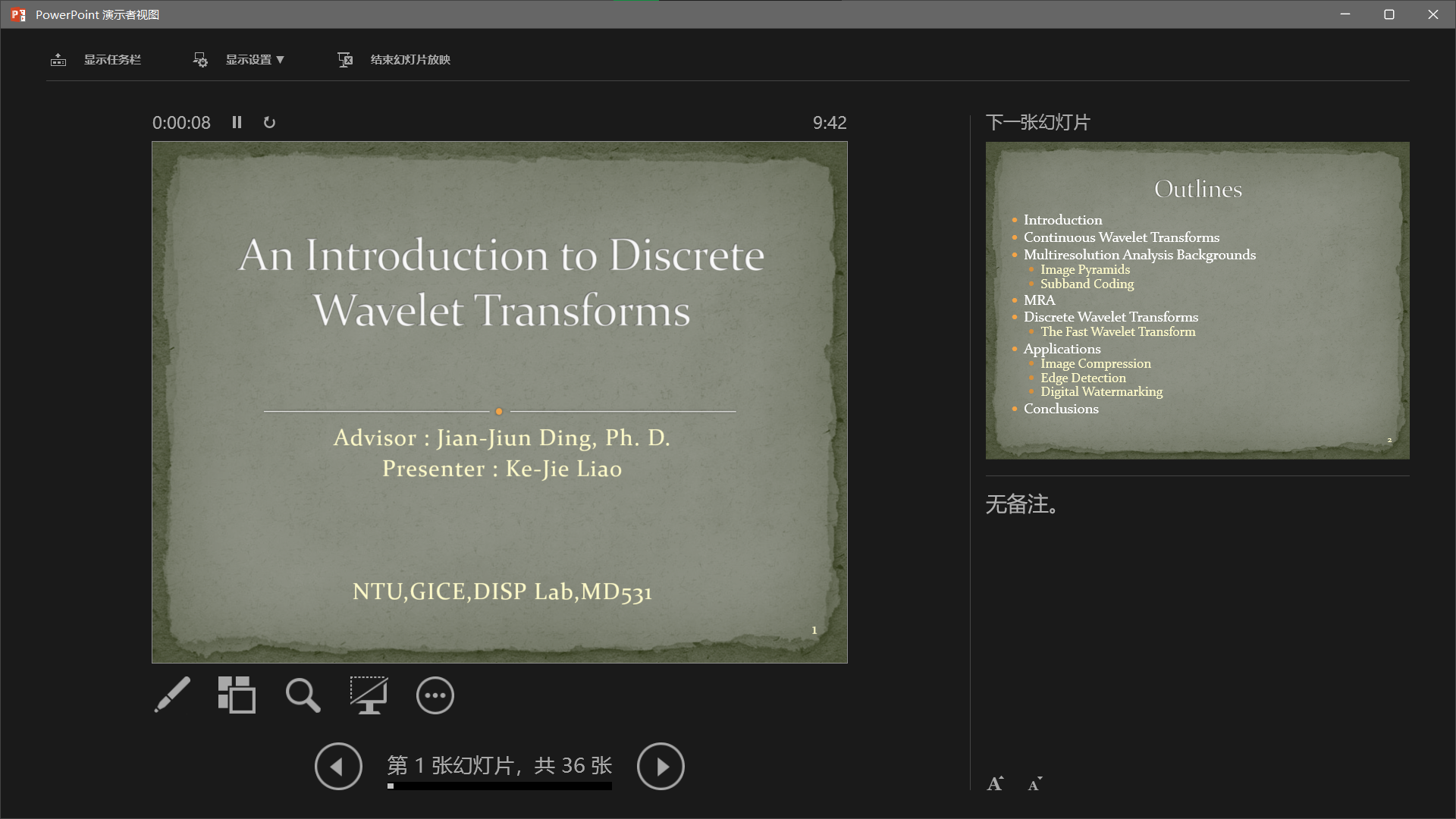Select the pen and laser pointer tools
Image resolution: width=1456 pixels, height=819 pixels.
pyautogui.click(x=172, y=695)
